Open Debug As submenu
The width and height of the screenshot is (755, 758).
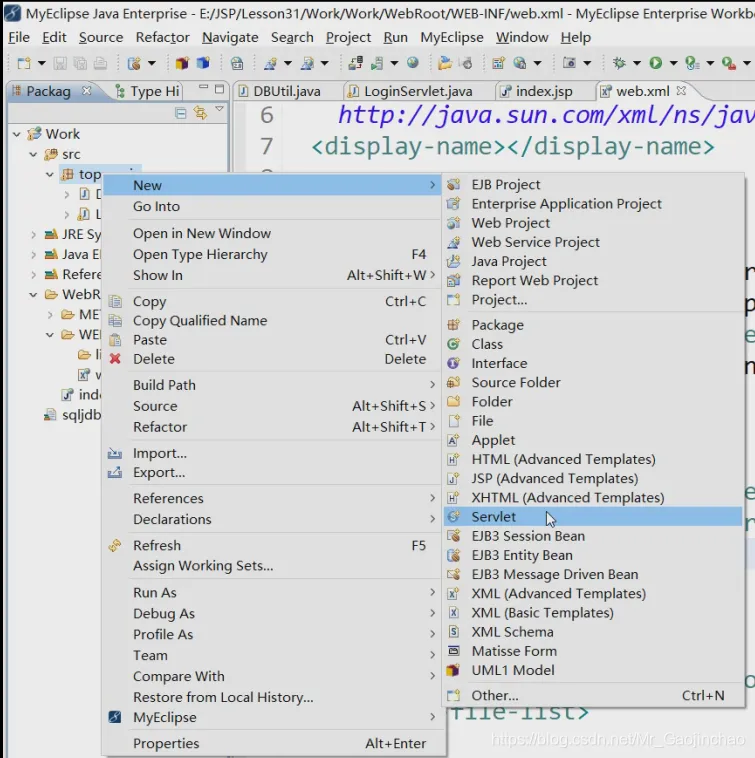coord(272,613)
